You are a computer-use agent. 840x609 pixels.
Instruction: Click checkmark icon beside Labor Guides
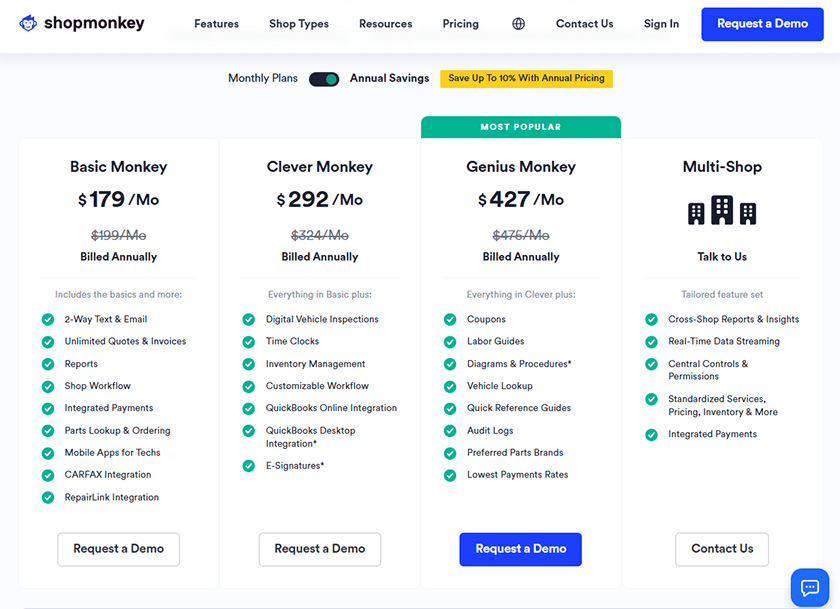click(450, 342)
